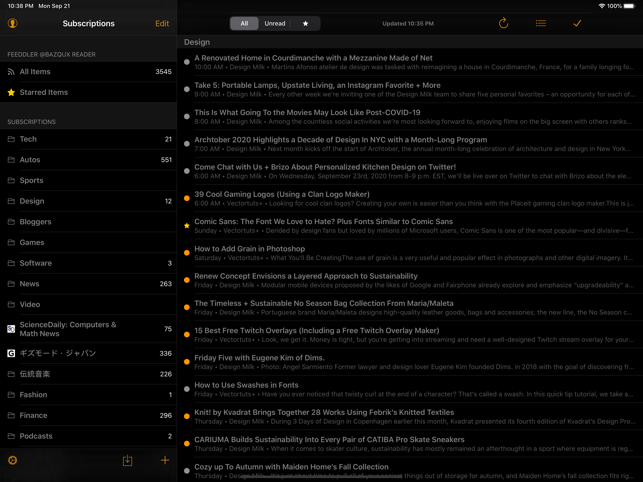Toggle read dot on Renovated Home article
The width and height of the screenshot is (643, 482).
187,62
